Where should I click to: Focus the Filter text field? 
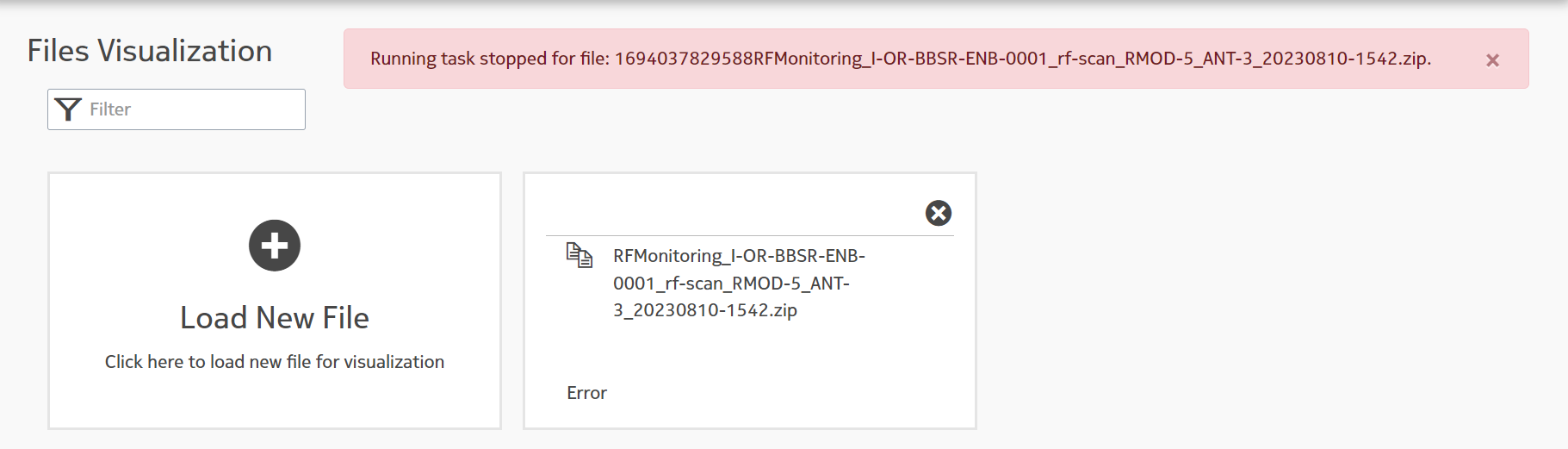coord(177,109)
